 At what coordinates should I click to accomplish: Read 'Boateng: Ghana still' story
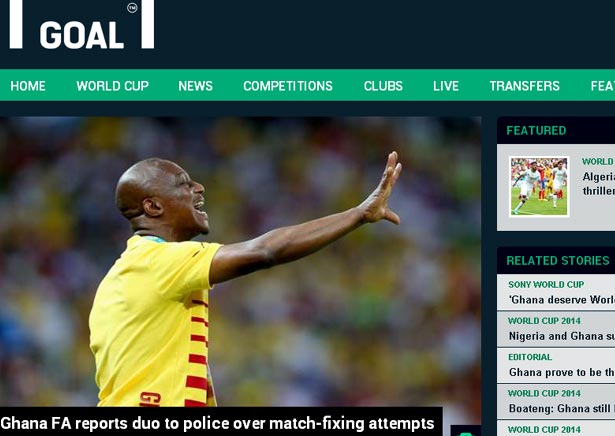tap(562, 409)
